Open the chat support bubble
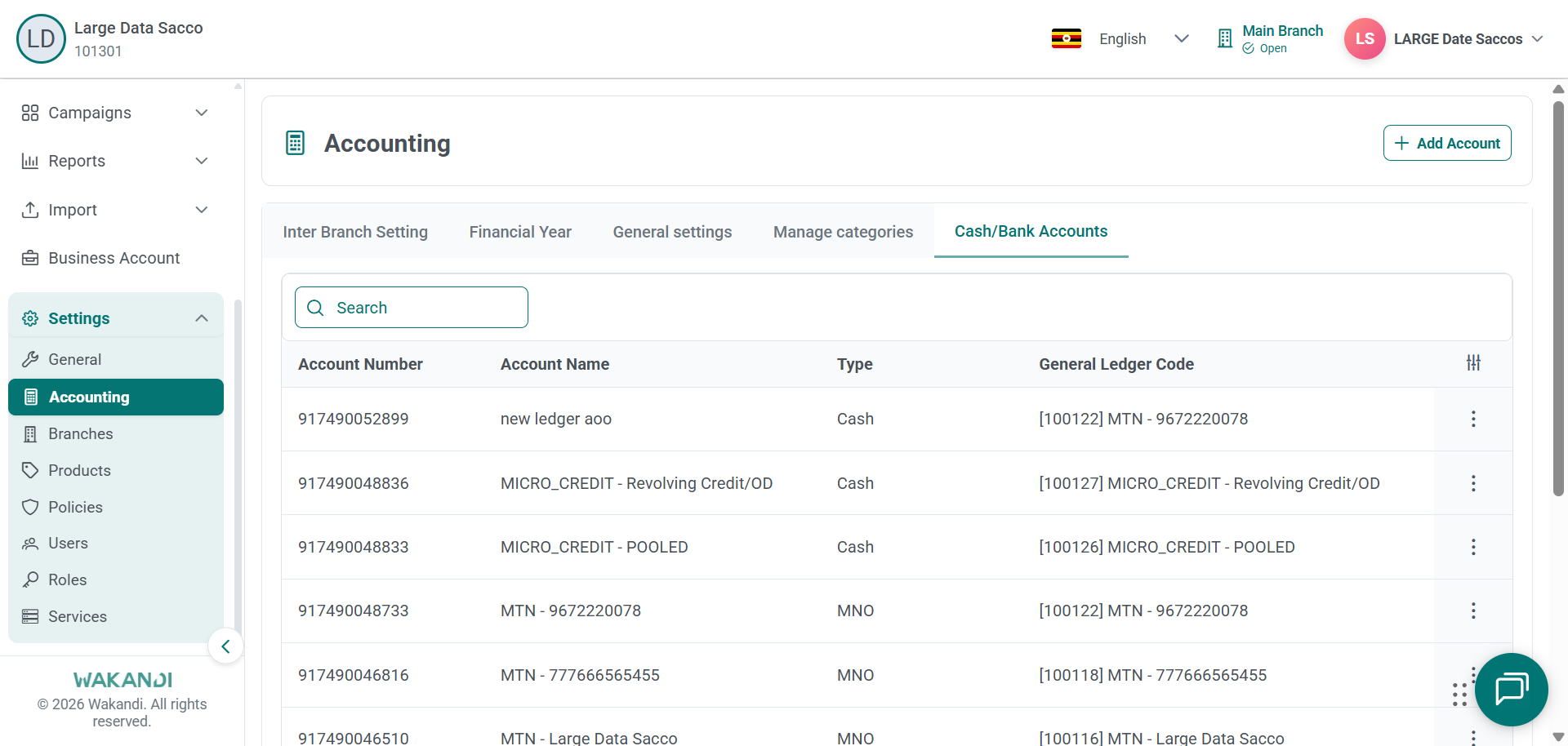Screen dimensions: 1568x746 click(1511, 690)
